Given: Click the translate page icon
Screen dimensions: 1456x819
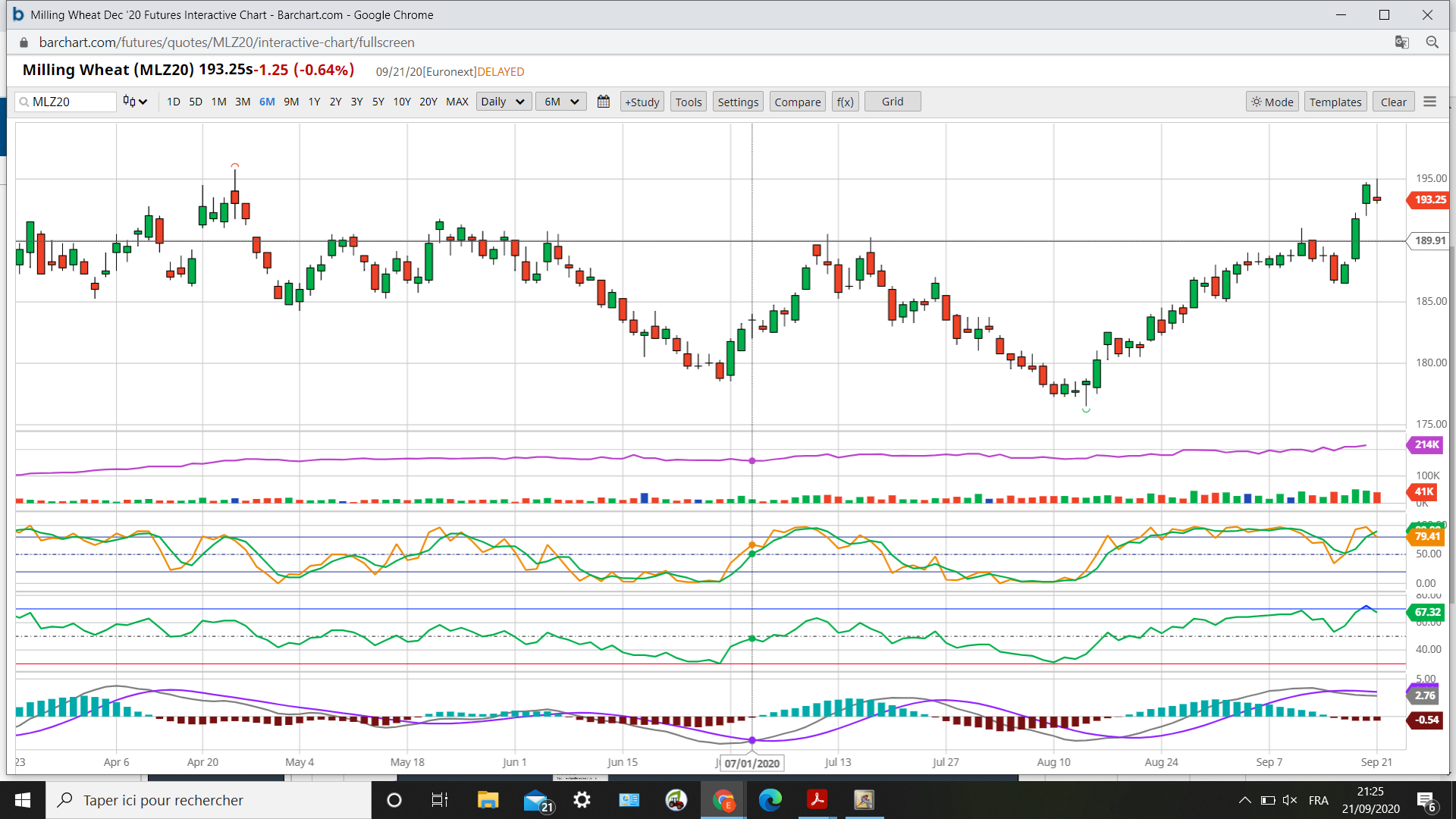Looking at the screenshot, I should click(1401, 42).
